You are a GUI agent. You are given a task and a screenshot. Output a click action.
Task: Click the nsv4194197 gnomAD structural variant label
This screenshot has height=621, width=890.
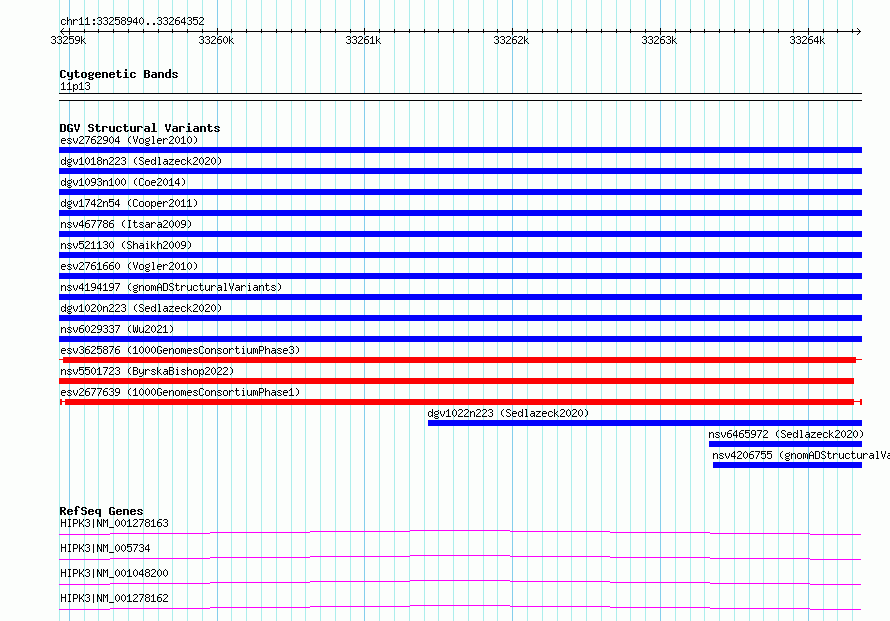(x=171, y=287)
